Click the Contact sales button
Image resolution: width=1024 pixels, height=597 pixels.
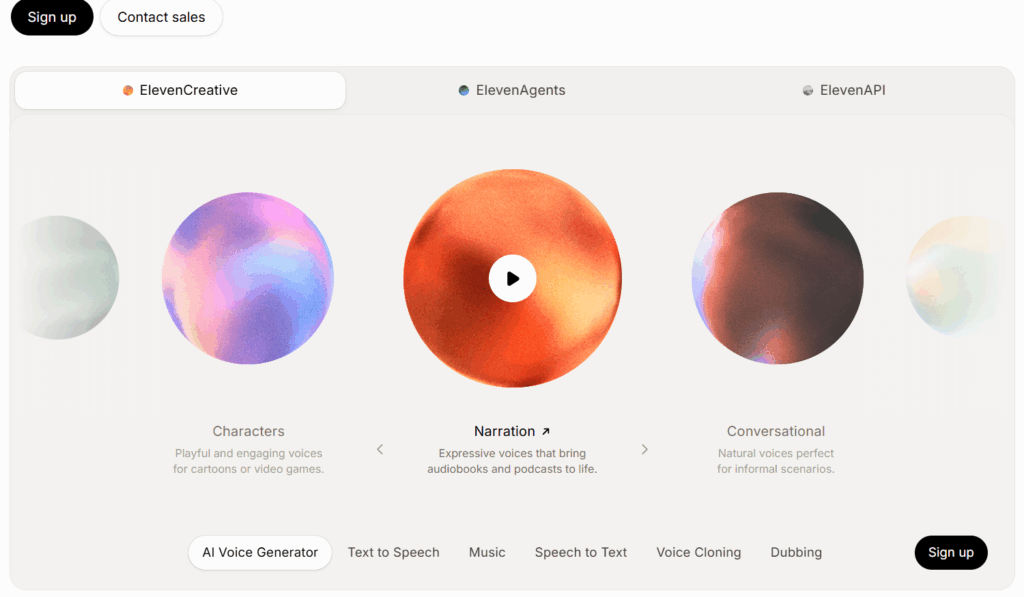(161, 17)
